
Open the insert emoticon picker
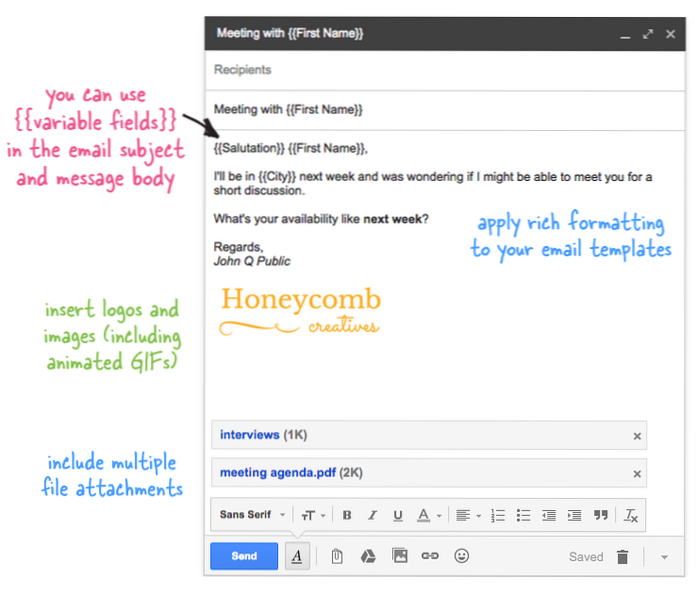click(x=461, y=556)
